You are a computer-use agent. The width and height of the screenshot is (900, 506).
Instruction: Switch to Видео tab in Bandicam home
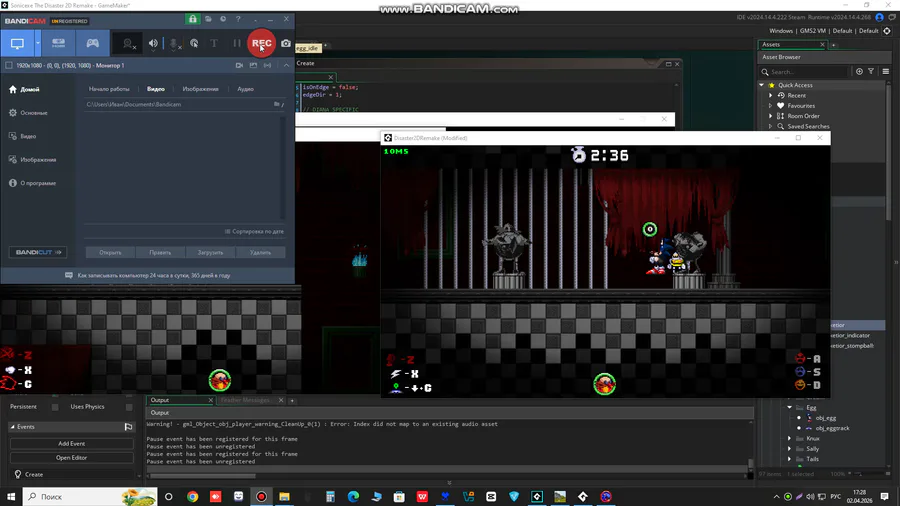[156, 89]
